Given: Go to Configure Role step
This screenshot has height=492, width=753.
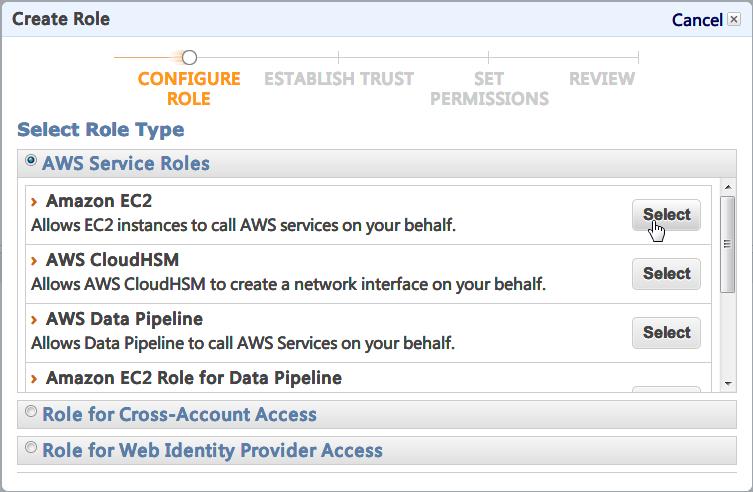Looking at the screenshot, I should (188, 88).
